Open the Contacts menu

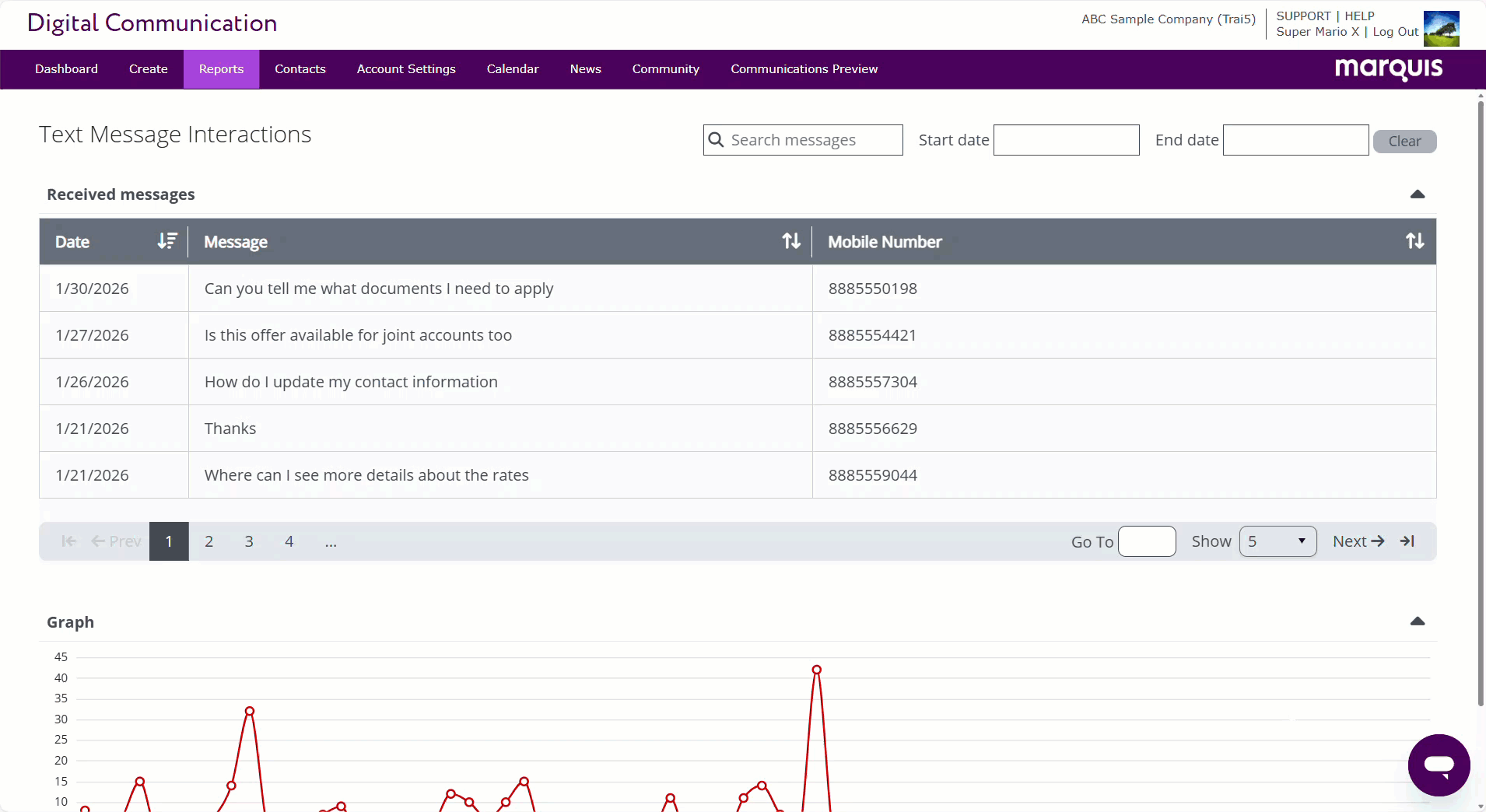coord(300,69)
